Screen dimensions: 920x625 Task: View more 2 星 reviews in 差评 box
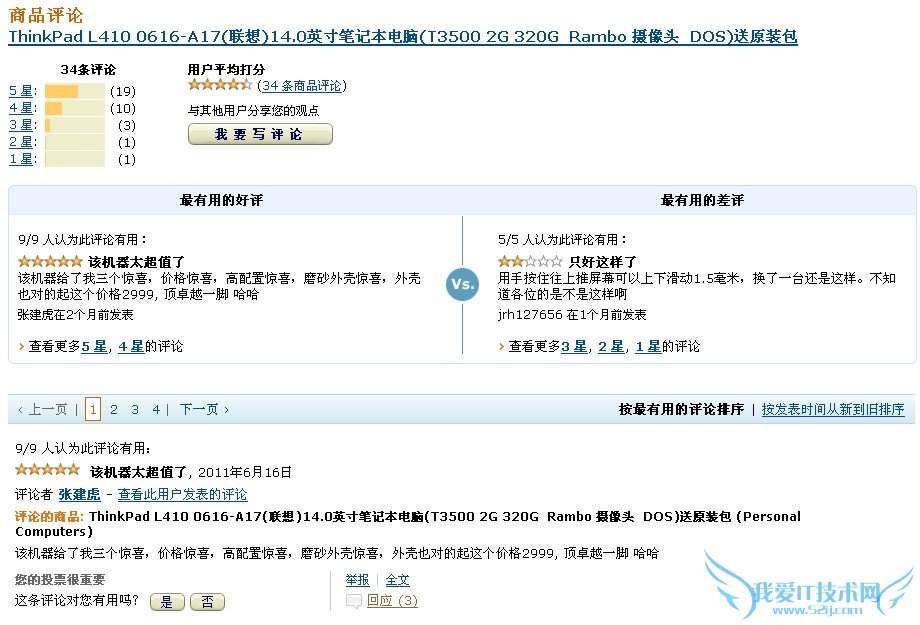[611, 346]
